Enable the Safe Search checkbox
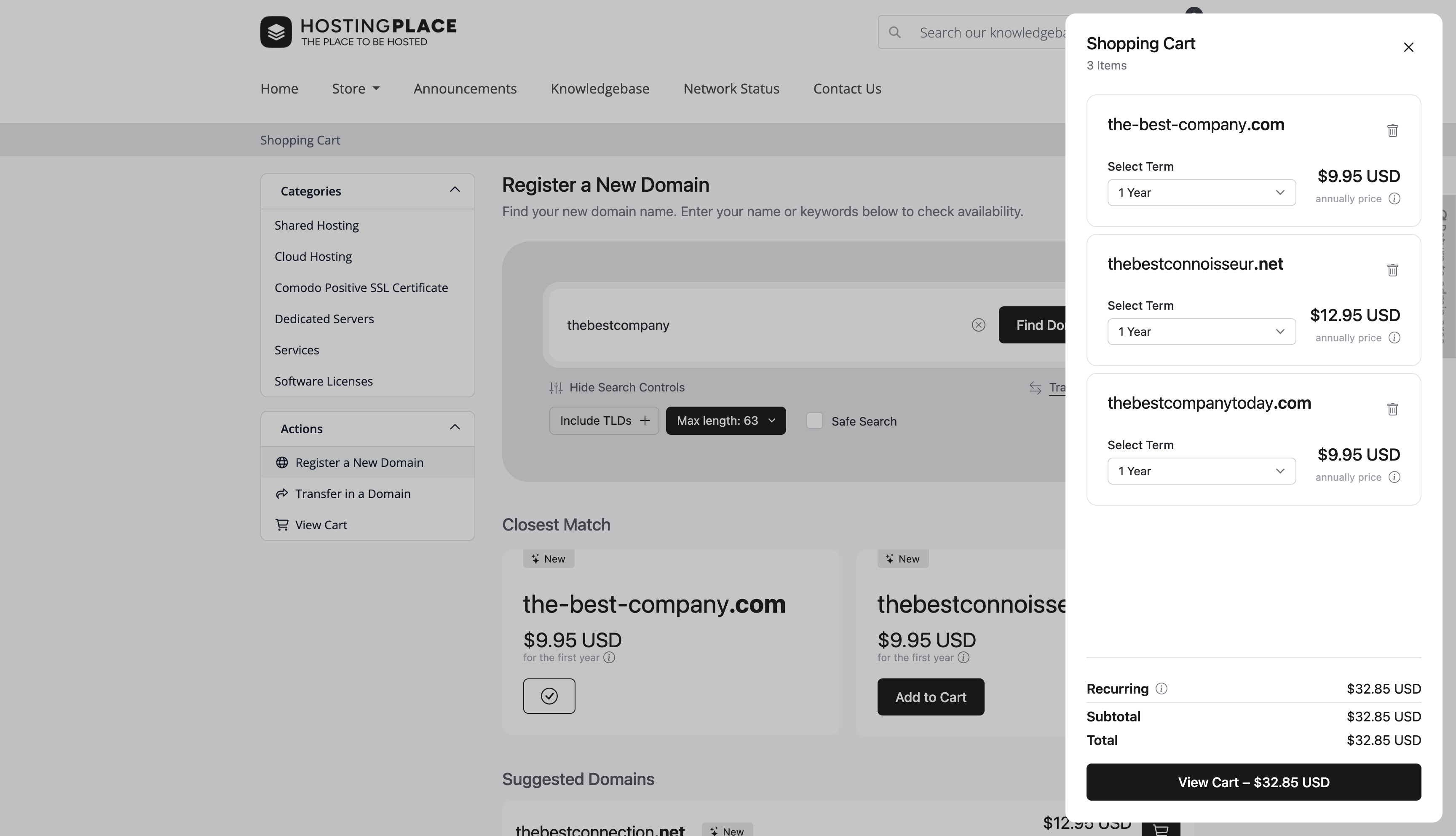Image resolution: width=1456 pixels, height=836 pixels. 814,421
